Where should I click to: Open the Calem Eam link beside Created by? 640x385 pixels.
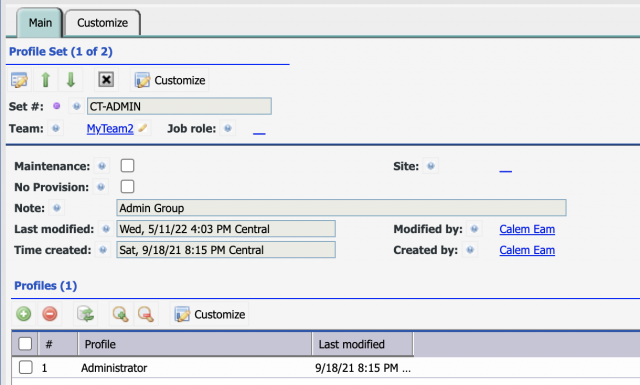pyautogui.click(x=527, y=250)
